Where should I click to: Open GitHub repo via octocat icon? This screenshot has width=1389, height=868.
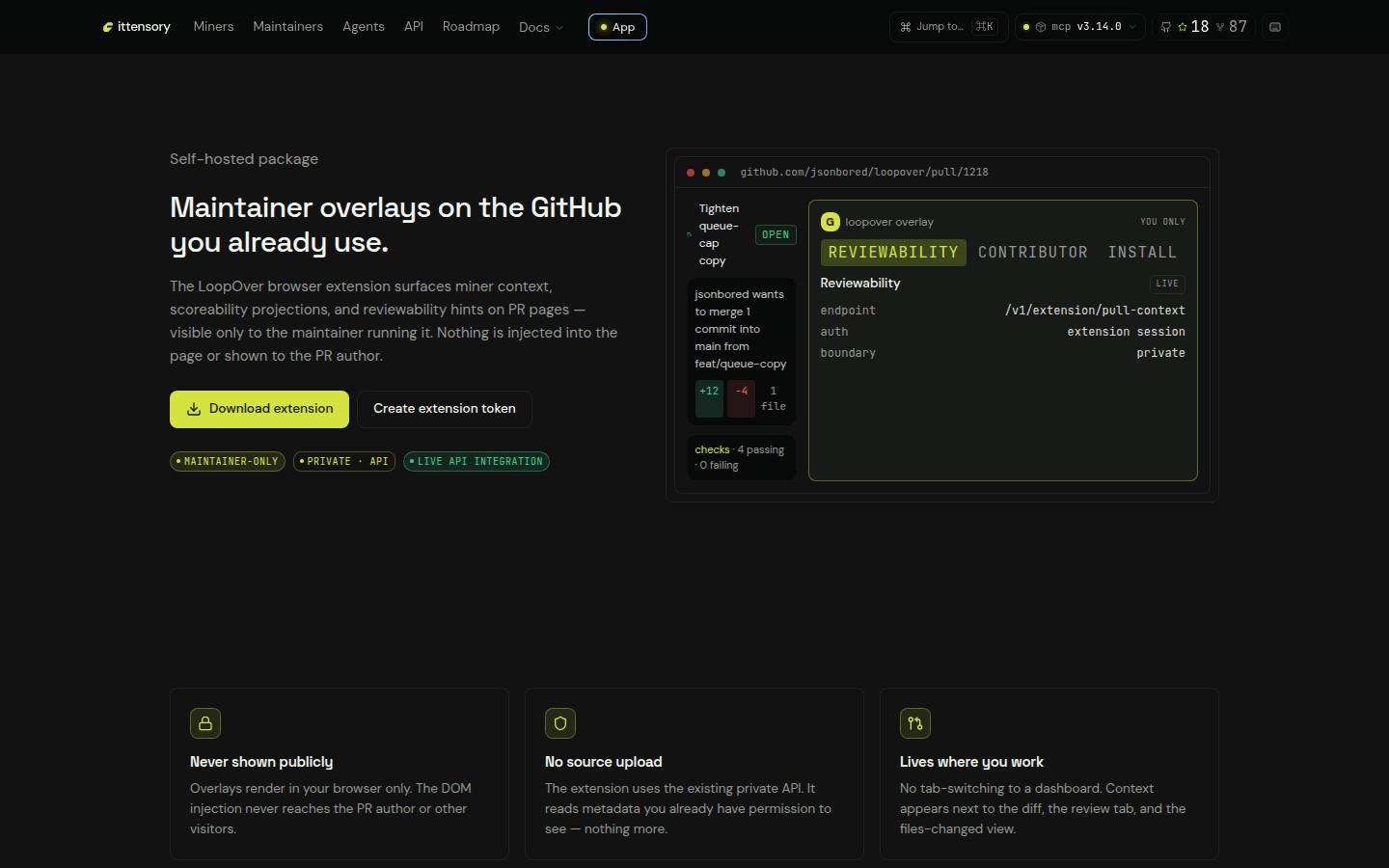point(1166,27)
